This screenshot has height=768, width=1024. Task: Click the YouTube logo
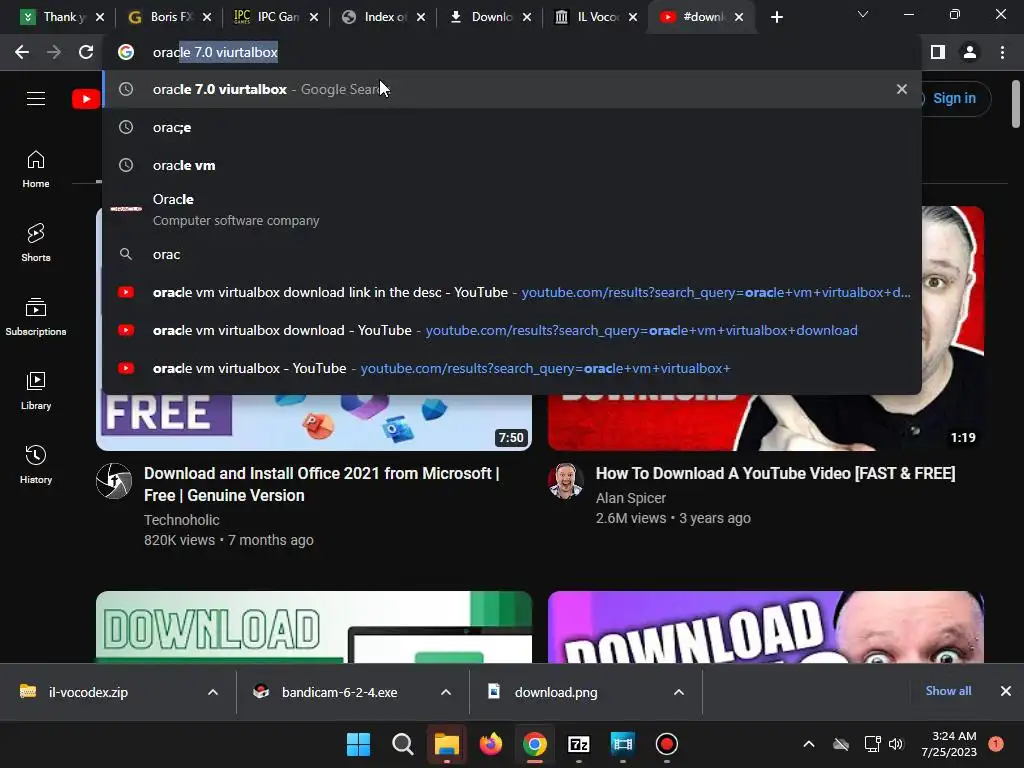coord(86,99)
